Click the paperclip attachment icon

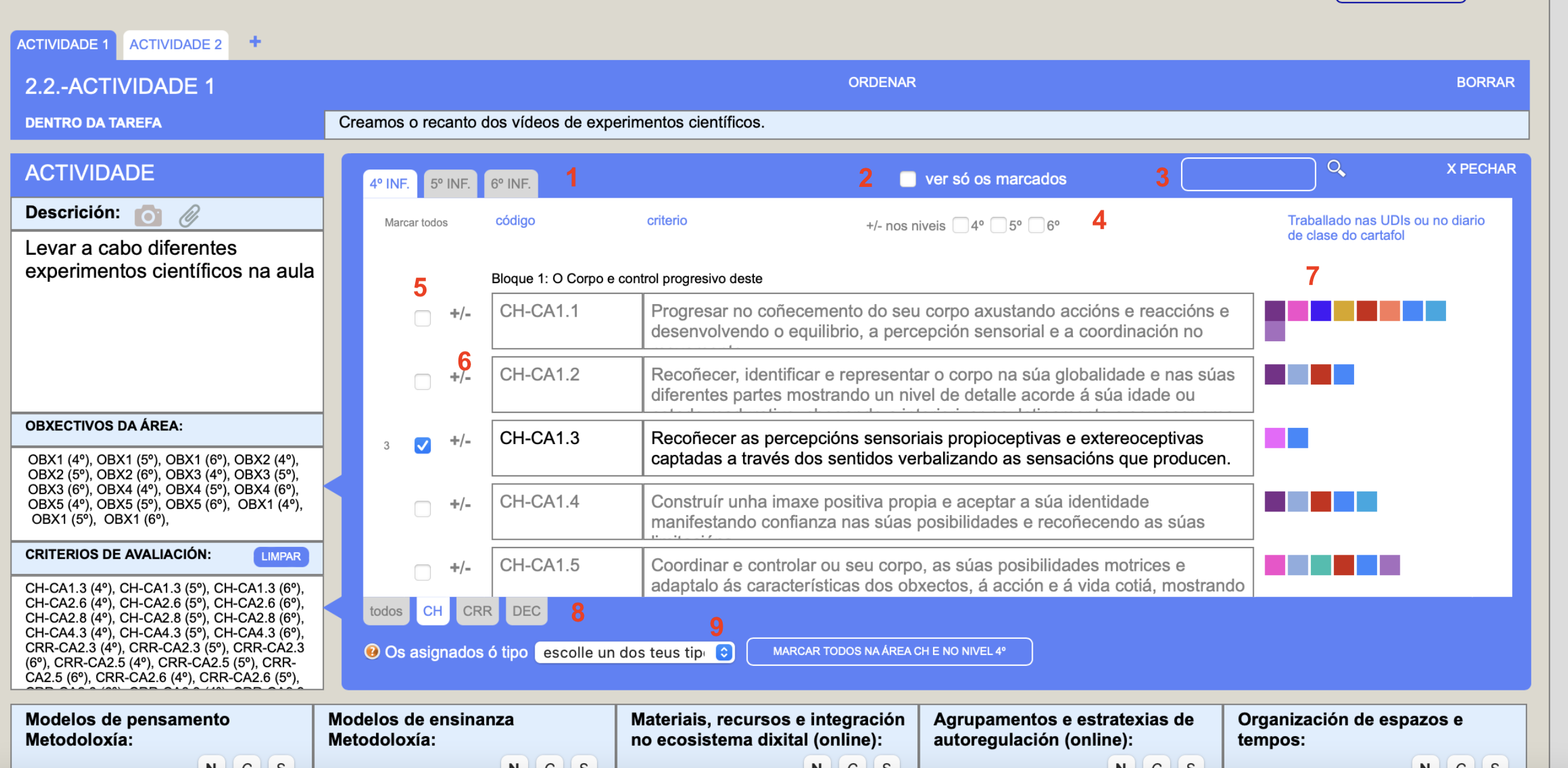click(x=189, y=216)
